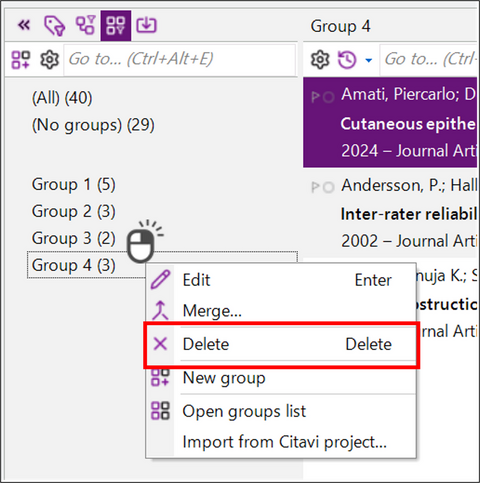Open reference list settings gear
The image size is (480, 483).
tap(320, 60)
